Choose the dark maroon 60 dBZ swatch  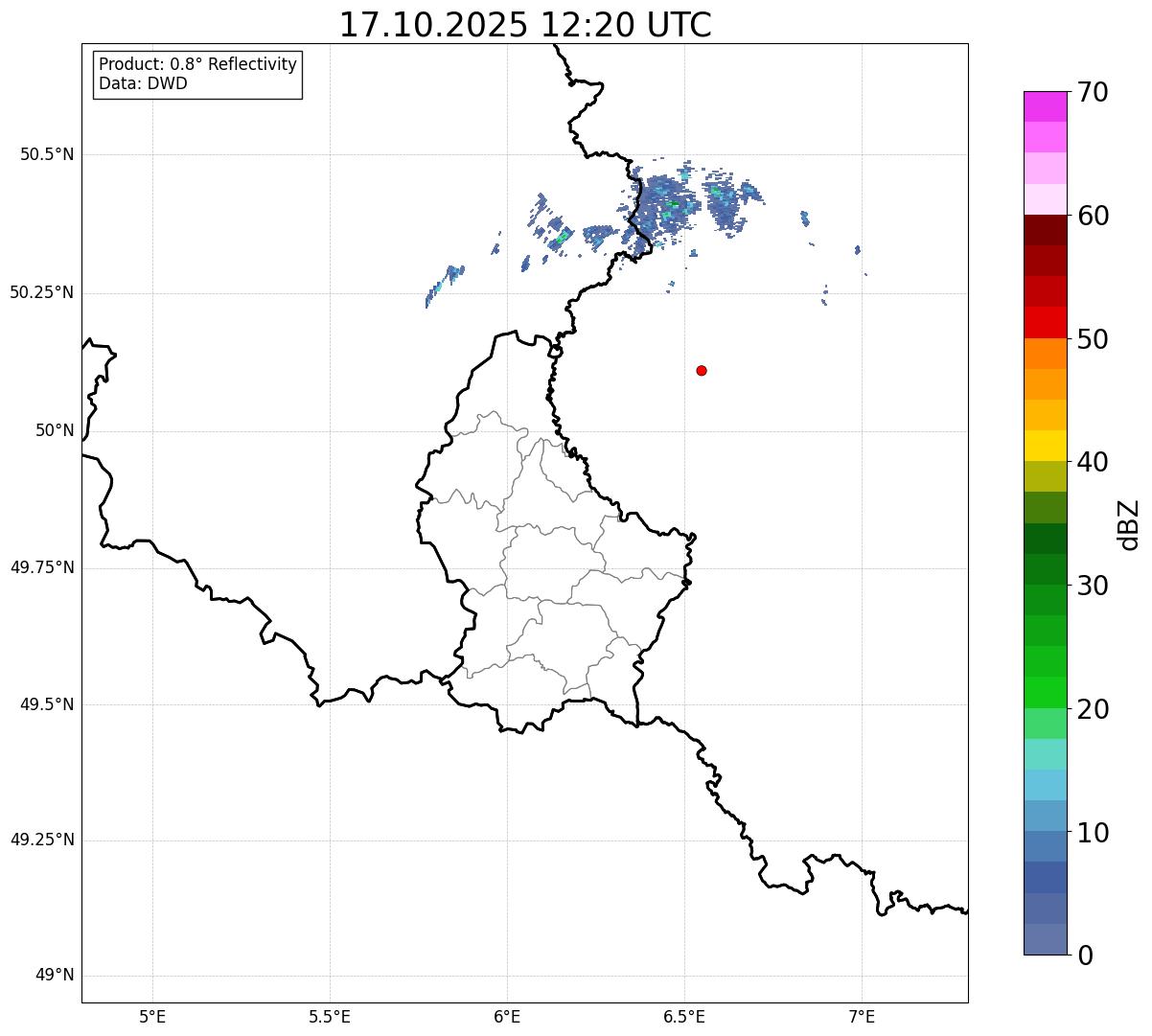coord(1045,230)
